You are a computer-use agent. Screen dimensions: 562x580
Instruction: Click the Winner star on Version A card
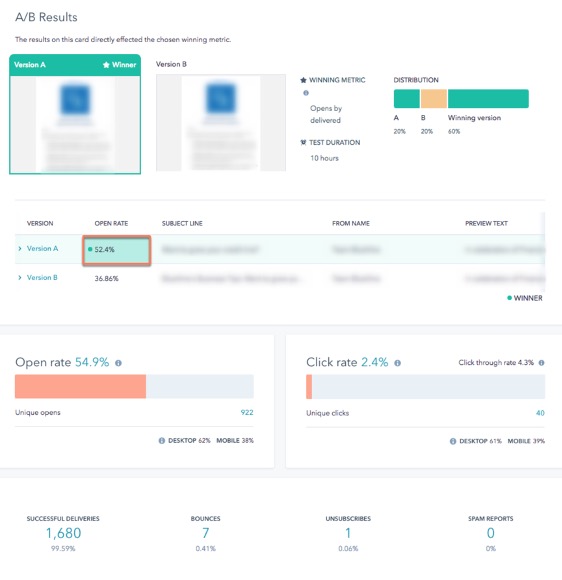[106, 65]
